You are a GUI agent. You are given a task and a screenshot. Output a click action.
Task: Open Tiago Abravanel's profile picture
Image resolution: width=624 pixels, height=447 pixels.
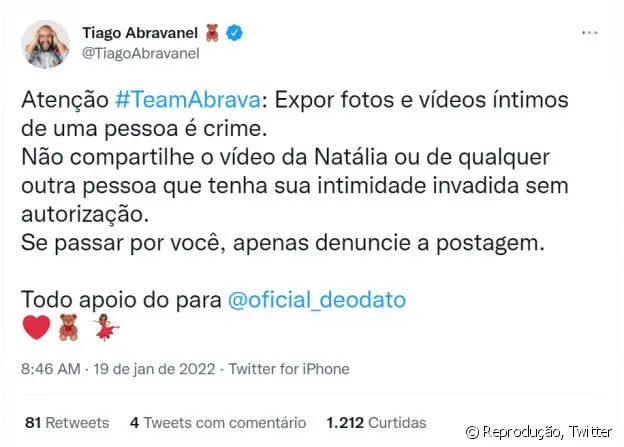point(45,44)
